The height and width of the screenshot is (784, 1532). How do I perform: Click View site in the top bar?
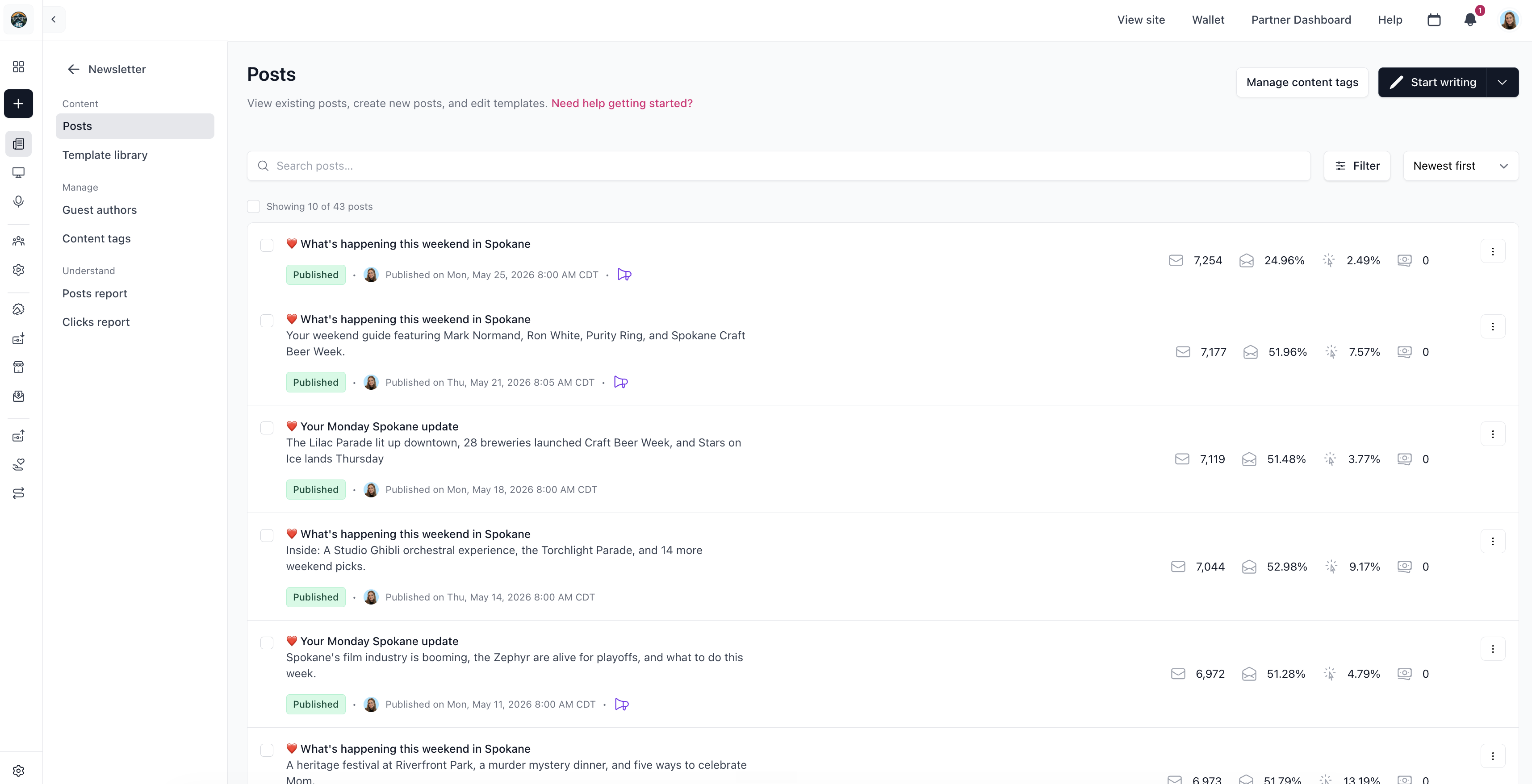tap(1141, 20)
